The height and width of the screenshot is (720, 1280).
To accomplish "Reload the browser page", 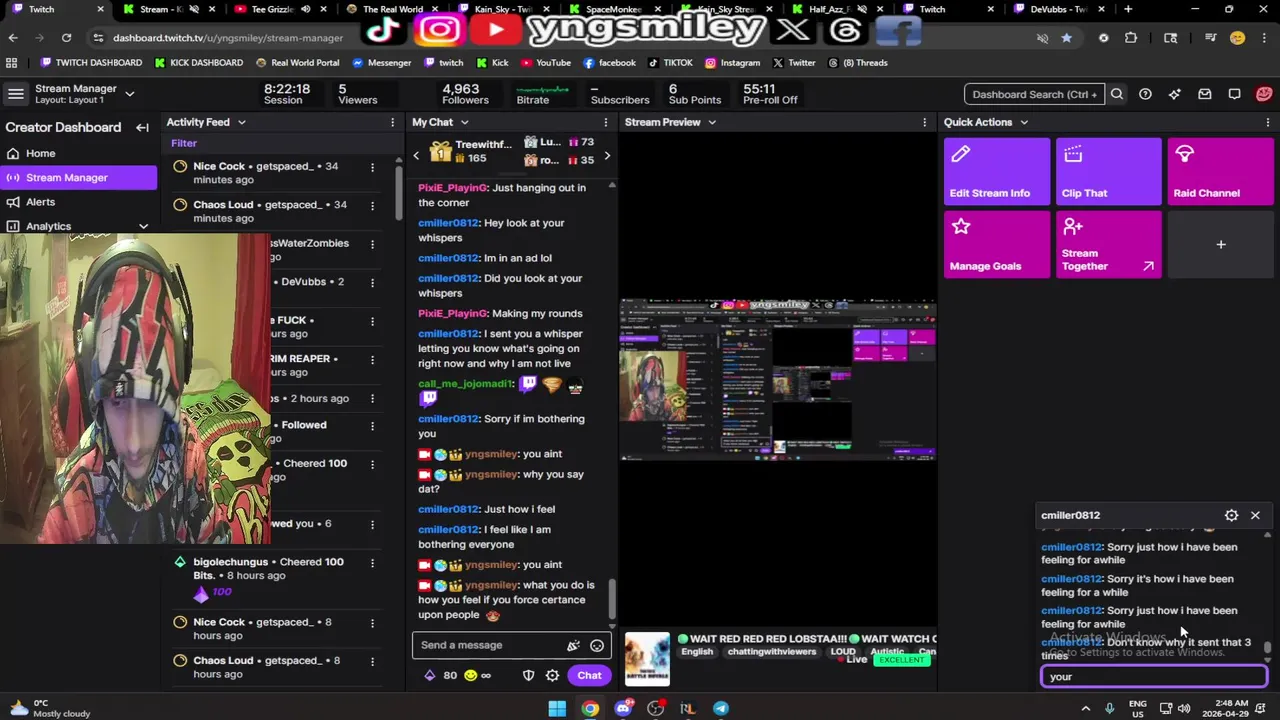I will pyautogui.click(x=66, y=38).
